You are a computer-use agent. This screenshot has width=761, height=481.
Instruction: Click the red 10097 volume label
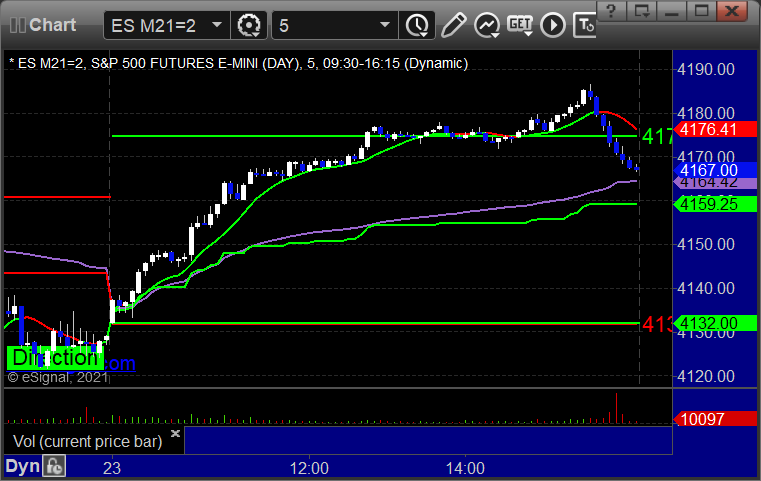[x=715, y=419]
